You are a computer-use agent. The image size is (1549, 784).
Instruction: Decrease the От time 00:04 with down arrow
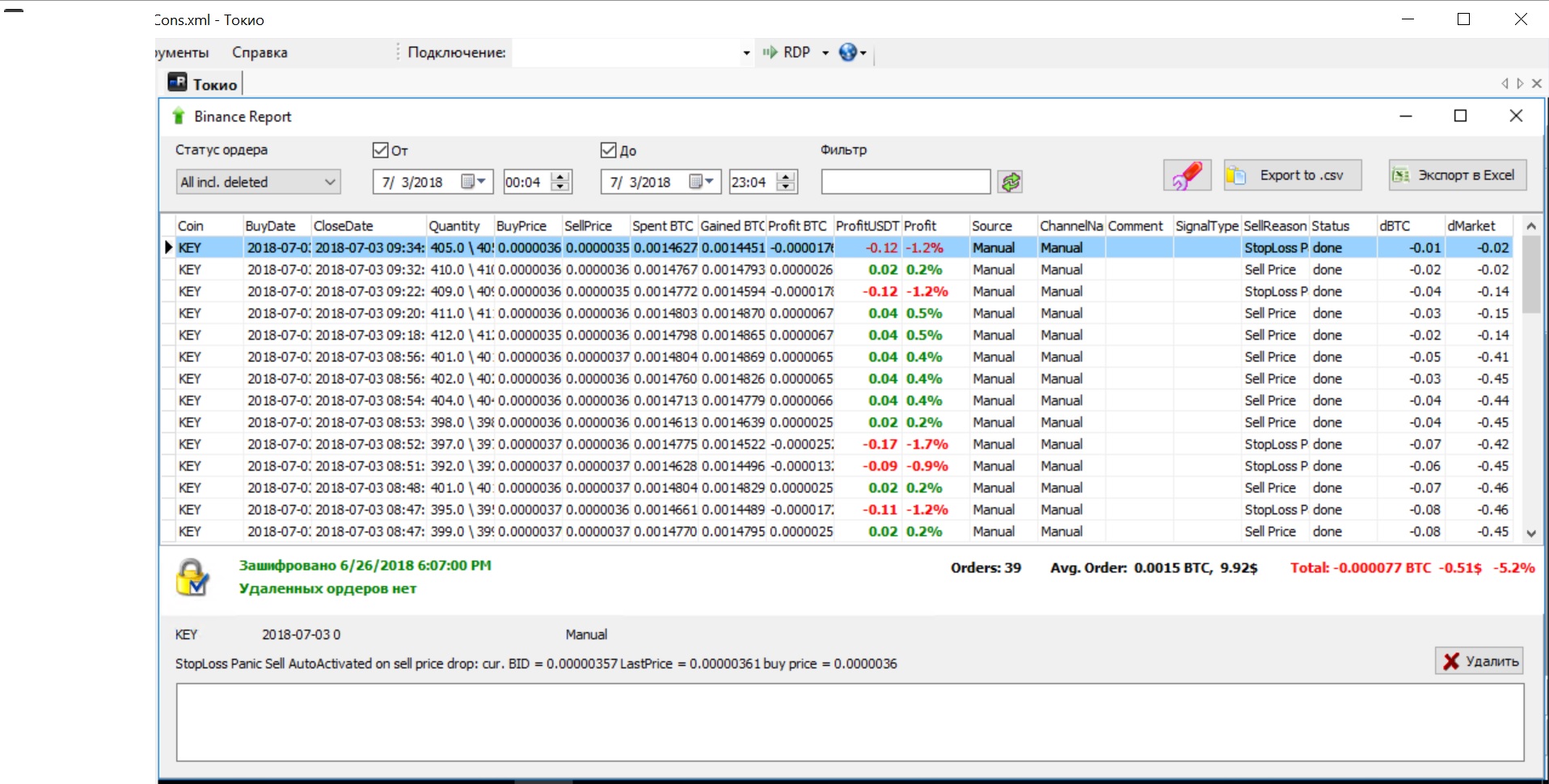click(560, 187)
